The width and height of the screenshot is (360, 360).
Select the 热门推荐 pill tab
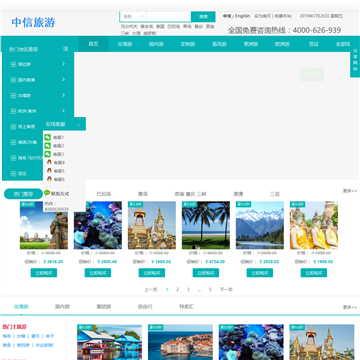tap(23, 194)
